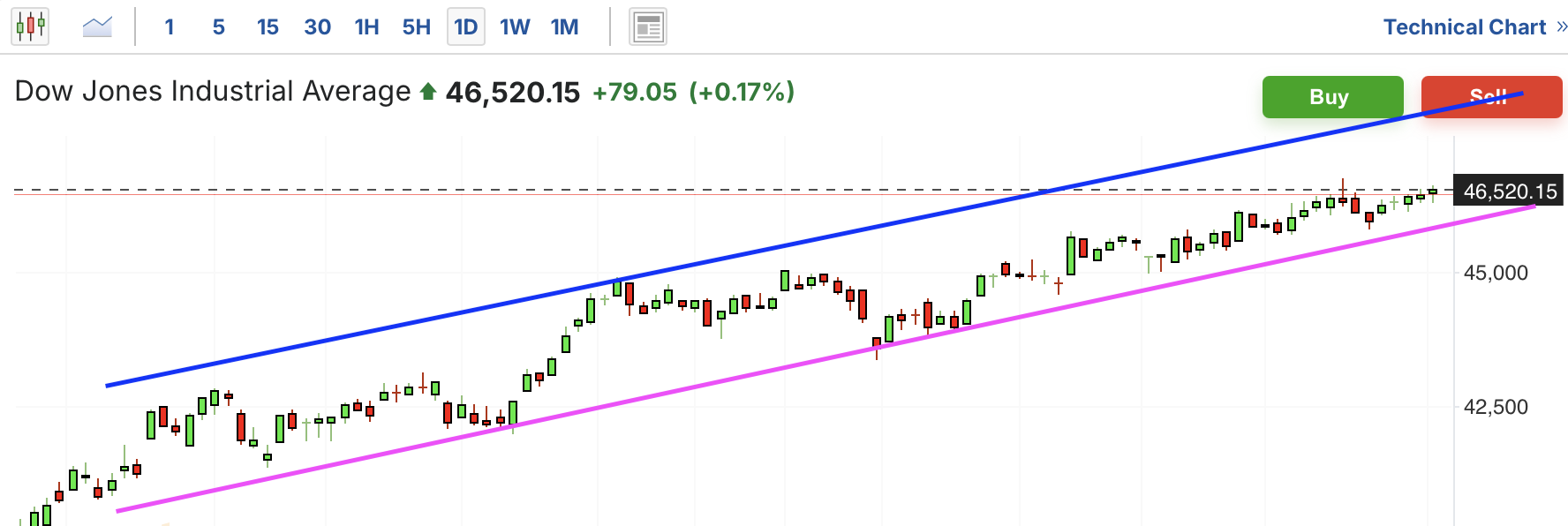Click the +79.05 change value
The image size is (1568, 526).
click(635, 92)
